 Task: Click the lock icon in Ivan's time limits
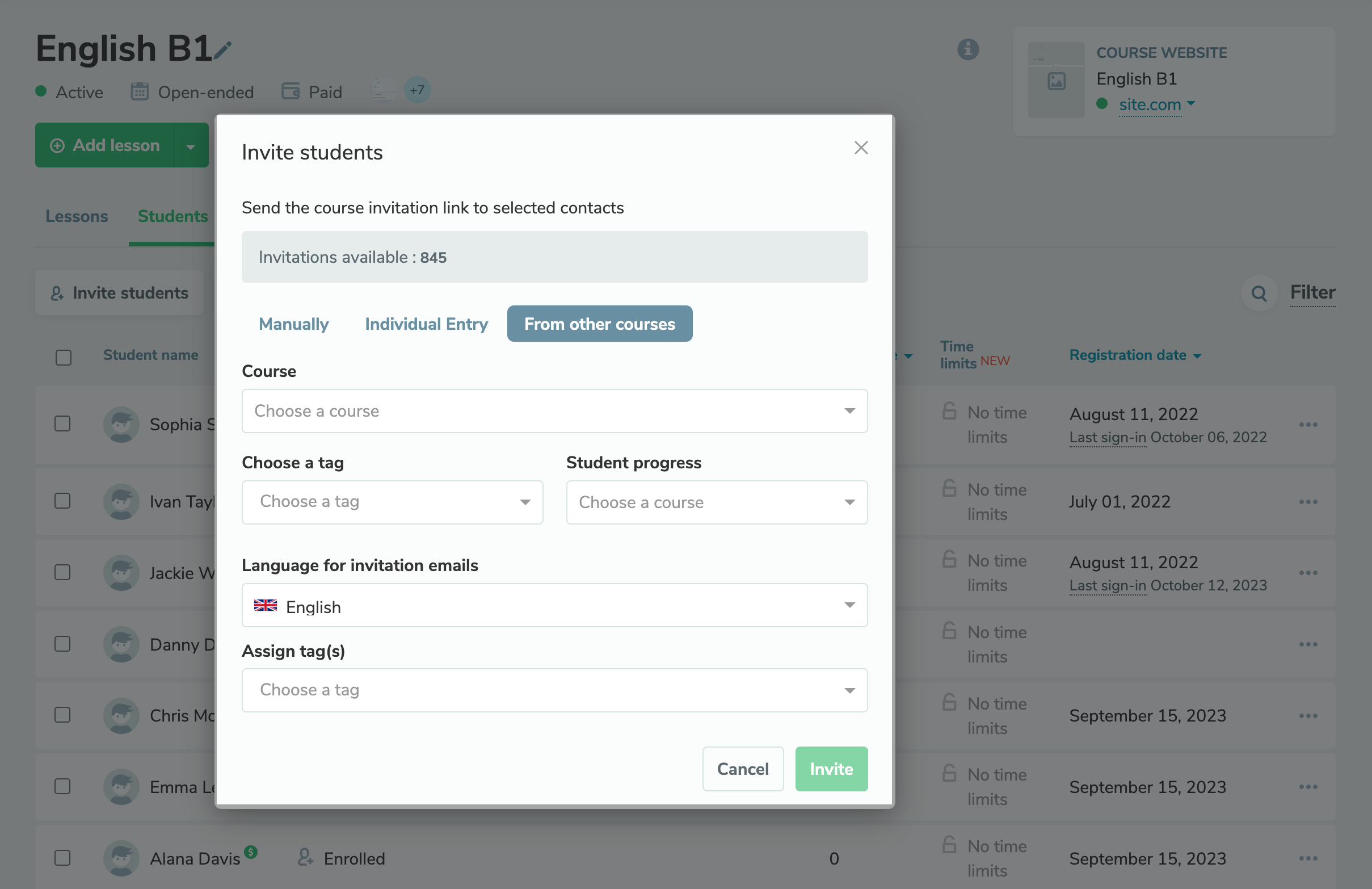949,488
